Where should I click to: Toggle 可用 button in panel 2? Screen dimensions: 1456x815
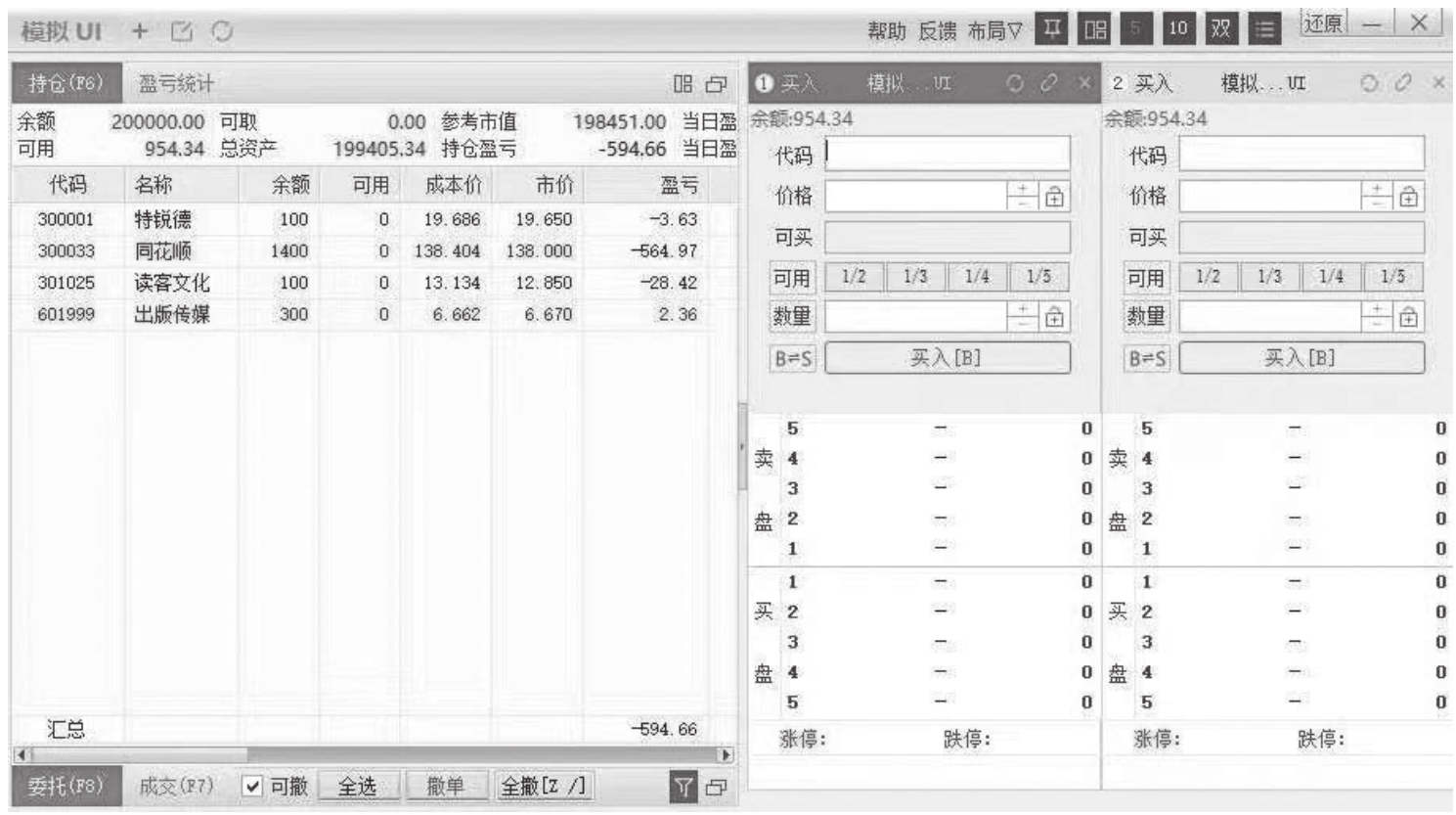coord(1146,277)
